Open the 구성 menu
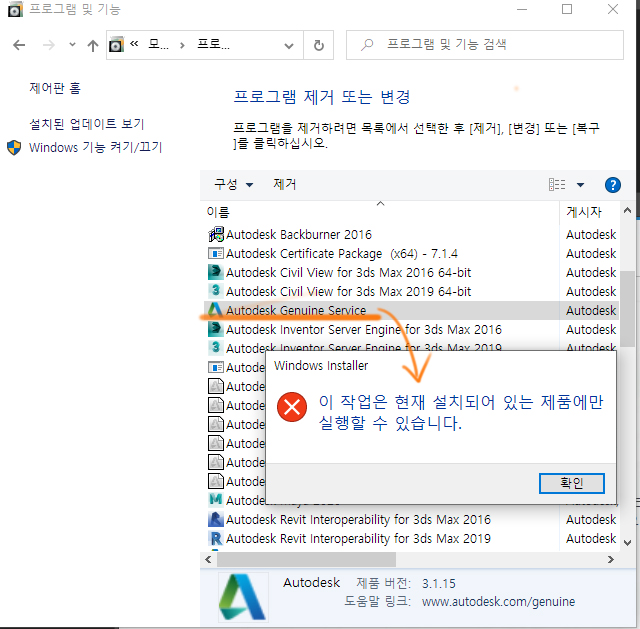Screen dimensions: 640x629 tap(233, 184)
